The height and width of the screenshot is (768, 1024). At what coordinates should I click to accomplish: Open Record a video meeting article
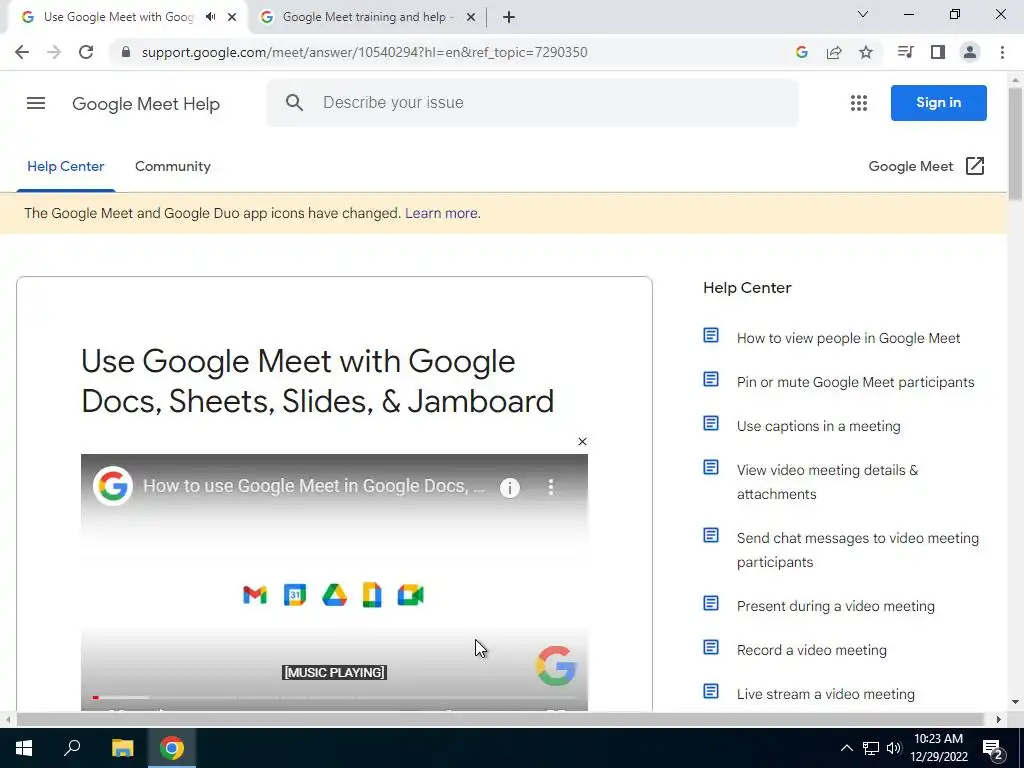coord(812,650)
